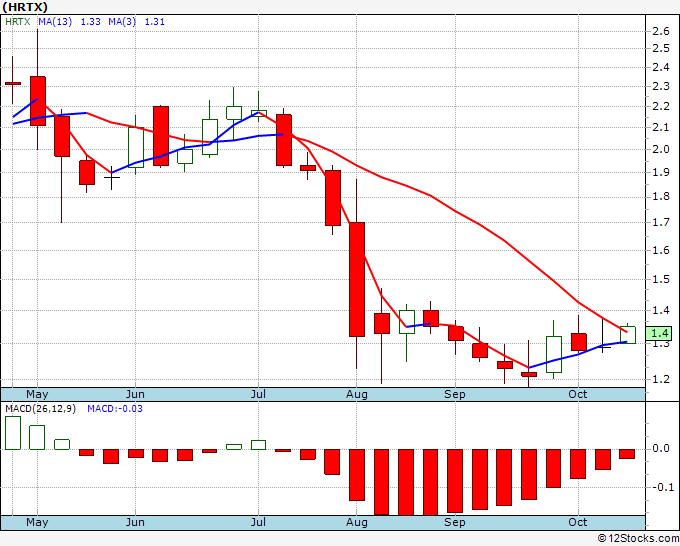The image size is (680, 546).
Task: Click the 0.0 MACD axis label
Action: [x=661, y=448]
